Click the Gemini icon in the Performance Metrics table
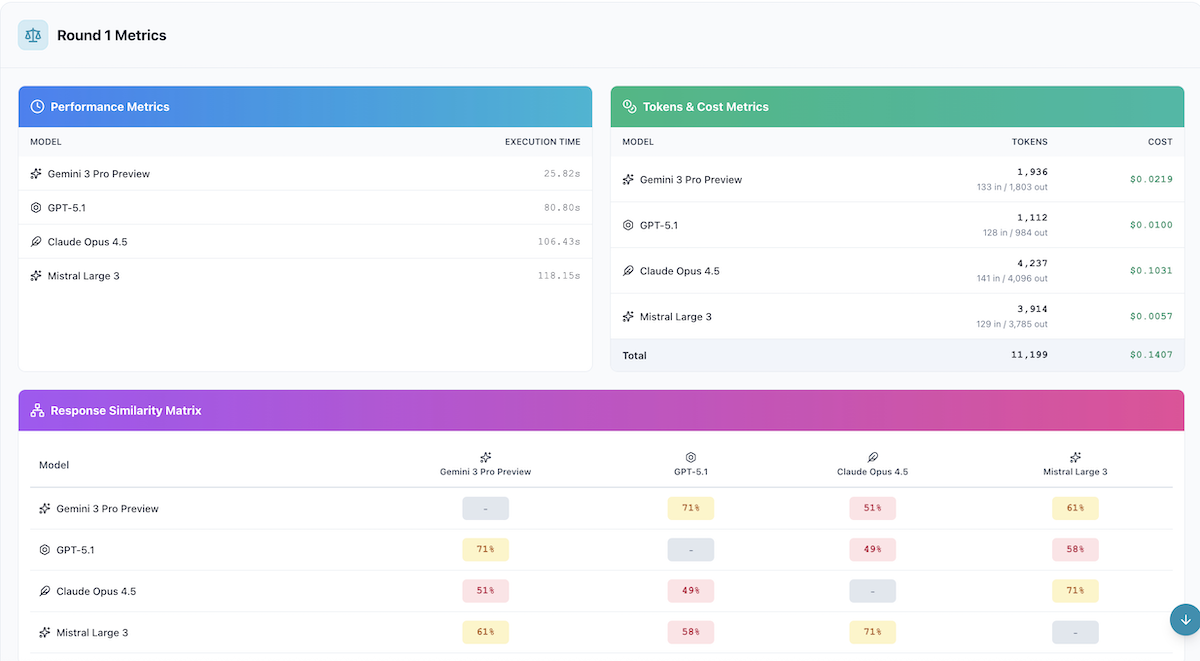This screenshot has width=1200, height=661. point(36,174)
